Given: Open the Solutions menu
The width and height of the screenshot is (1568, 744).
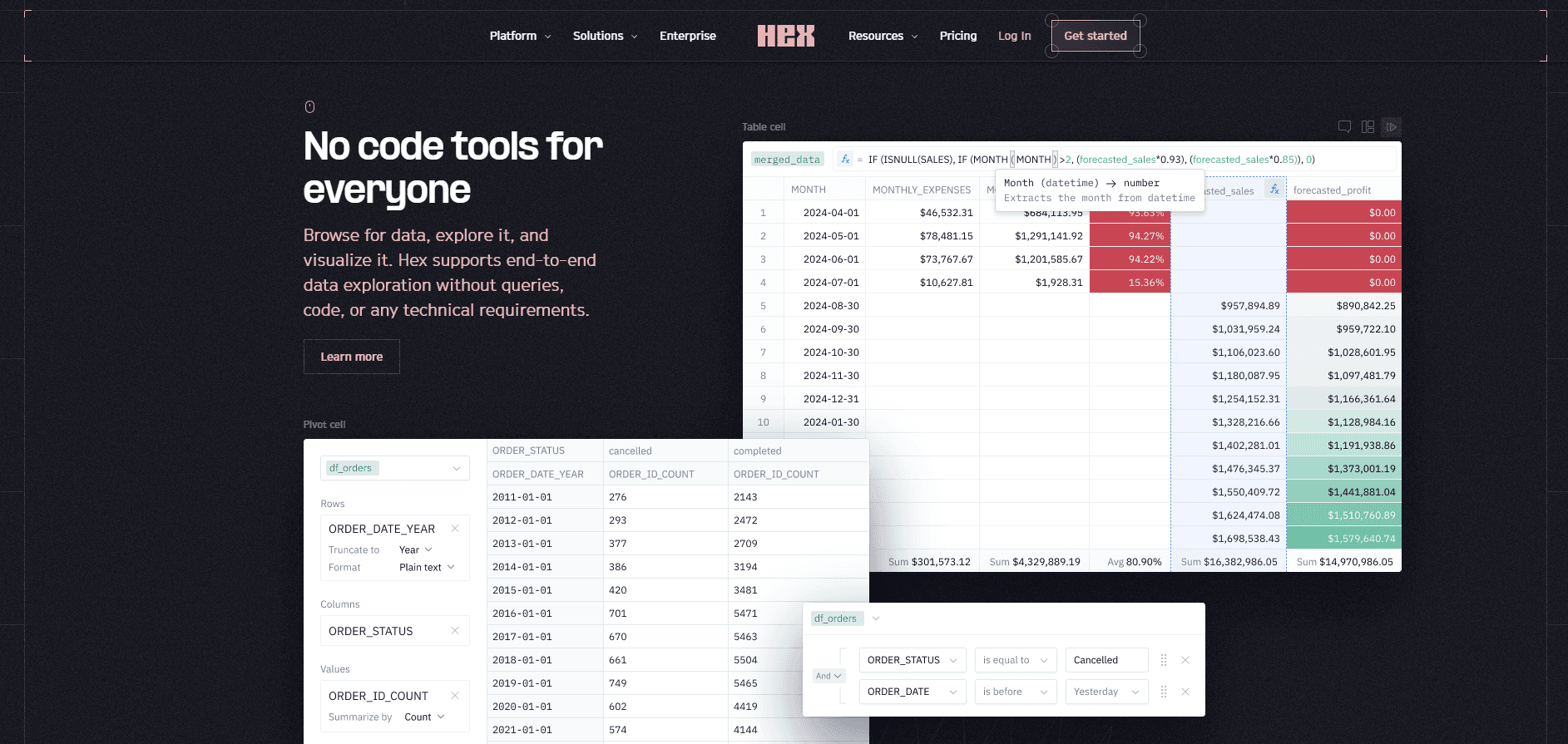Looking at the screenshot, I should tap(605, 36).
